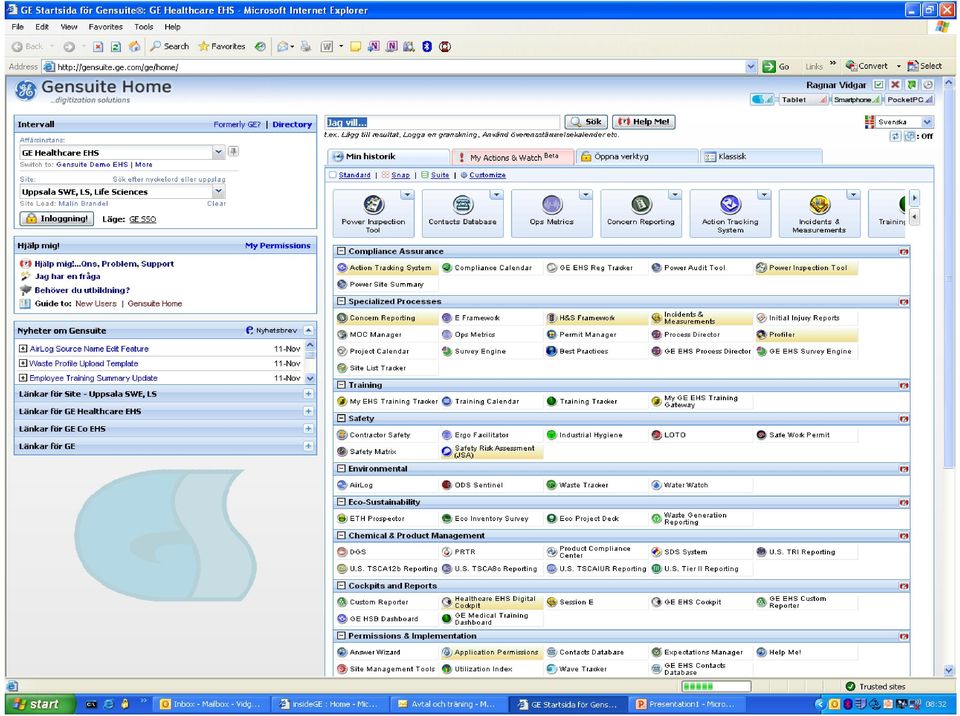Click the Help Me! button
This screenshot has height=716, width=960.
click(x=643, y=122)
